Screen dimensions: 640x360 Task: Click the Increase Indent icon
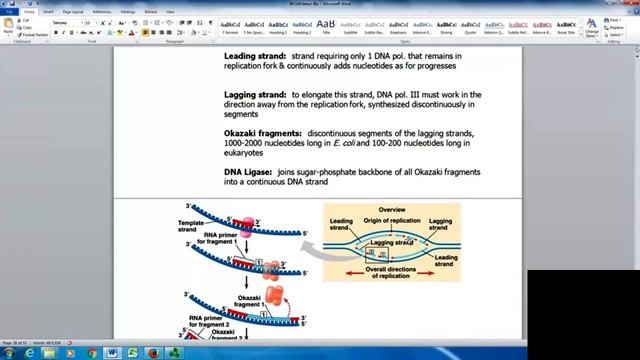tap(190, 23)
